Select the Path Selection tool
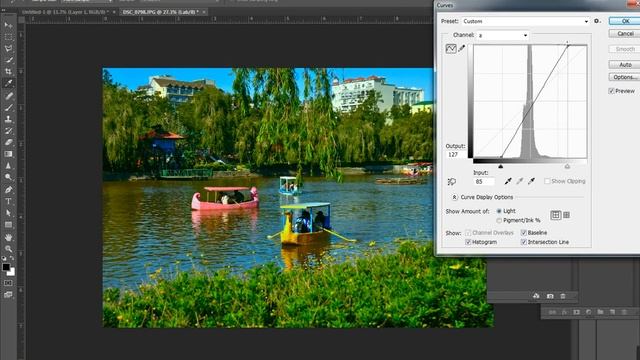 coord(8,213)
